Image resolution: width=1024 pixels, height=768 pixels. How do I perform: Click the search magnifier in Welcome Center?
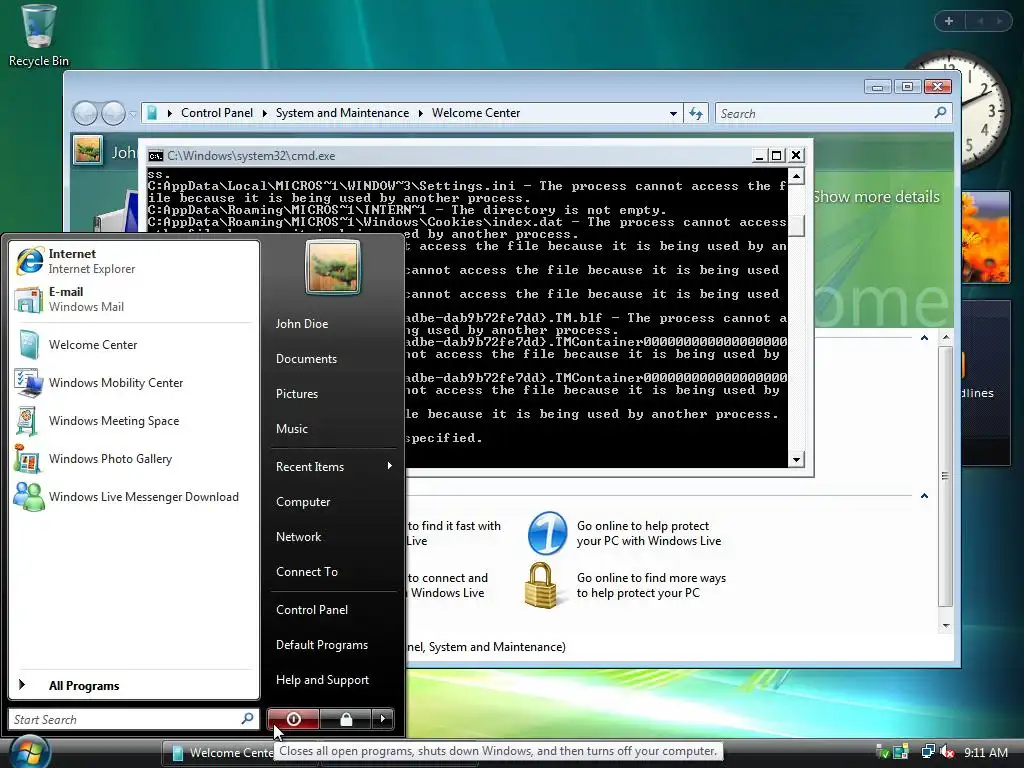(940, 113)
